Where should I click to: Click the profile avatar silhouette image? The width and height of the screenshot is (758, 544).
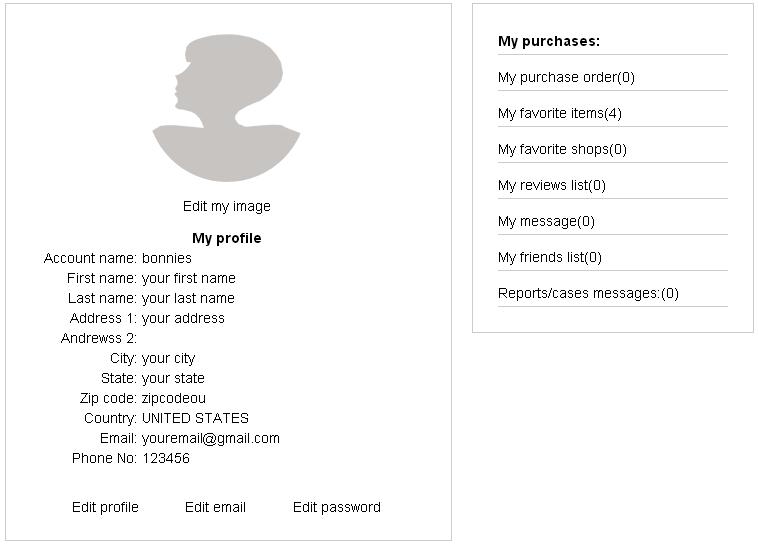(x=226, y=108)
